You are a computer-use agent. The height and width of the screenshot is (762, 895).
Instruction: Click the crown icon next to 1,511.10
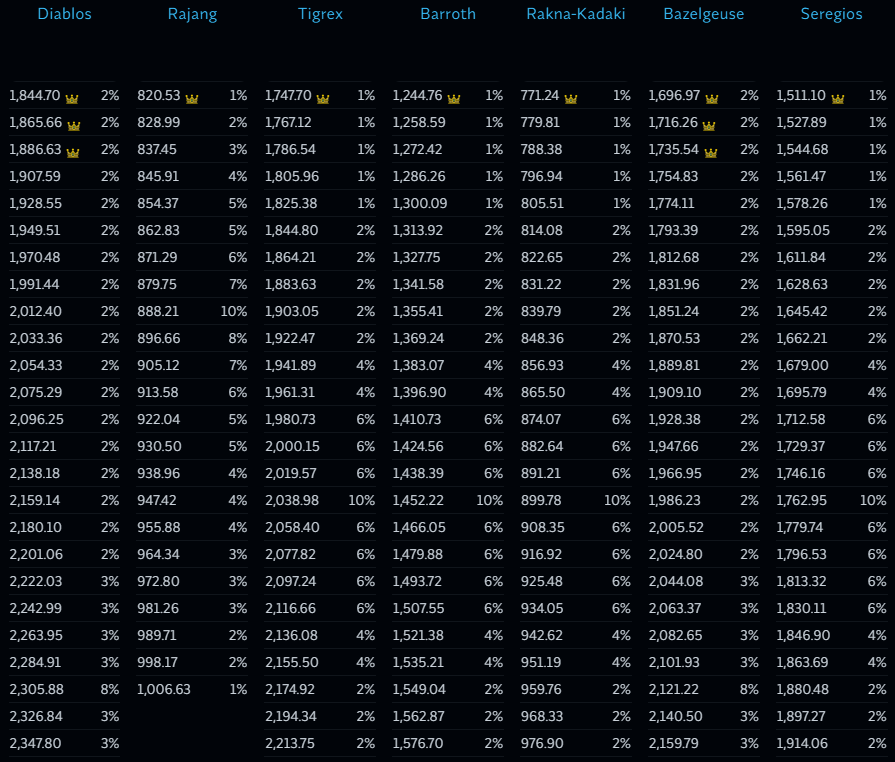[837, 99]
